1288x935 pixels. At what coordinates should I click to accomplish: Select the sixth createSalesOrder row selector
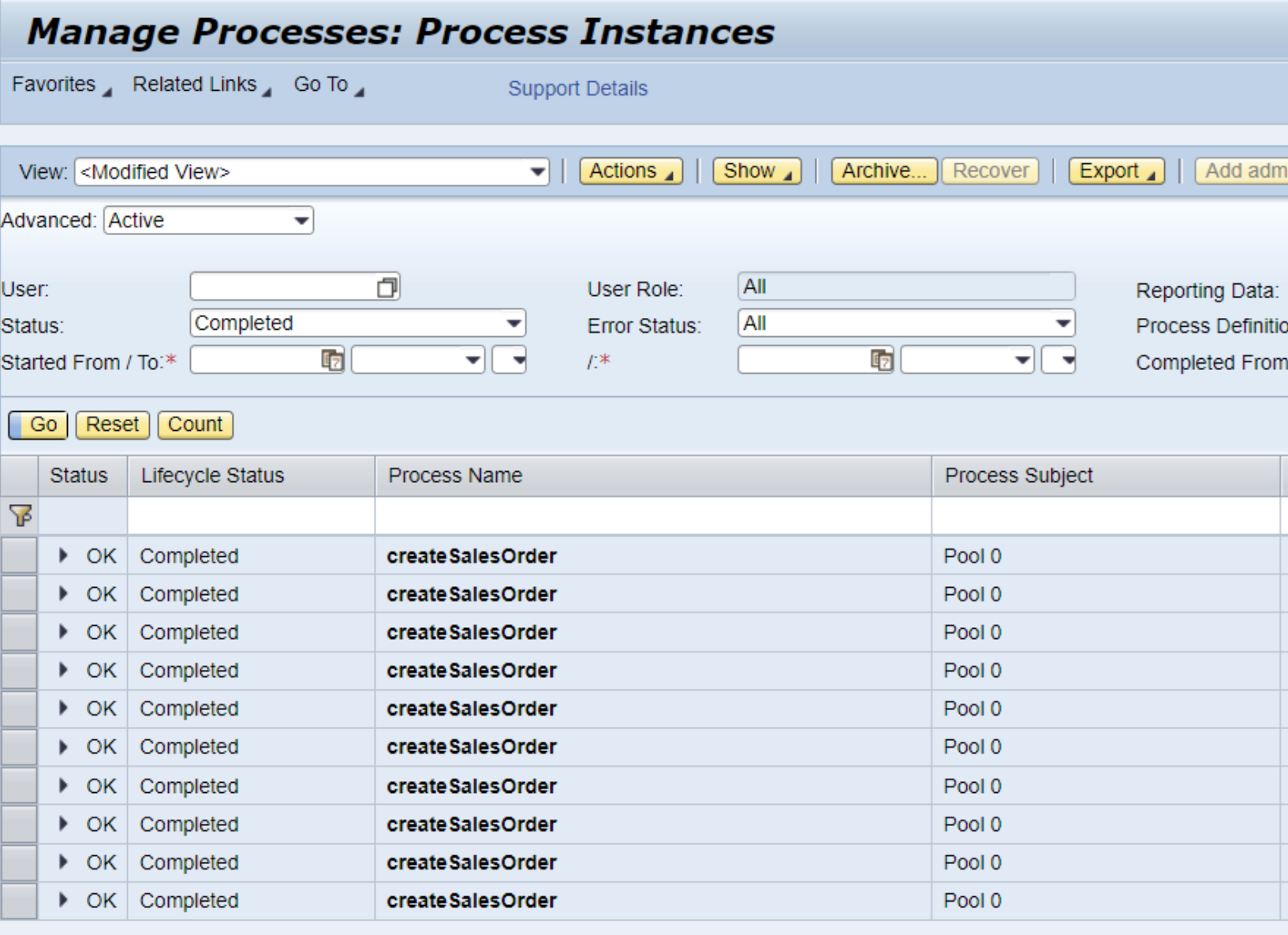tap(19, 746)
